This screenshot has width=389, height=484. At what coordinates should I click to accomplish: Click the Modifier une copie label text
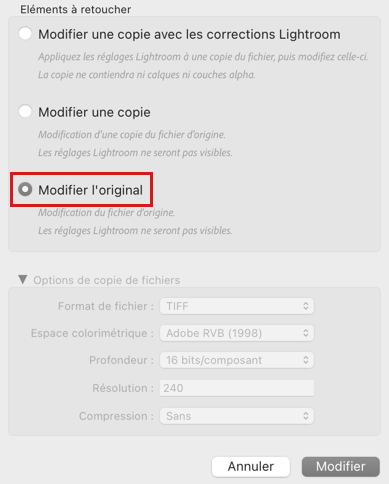coord(94,112)
